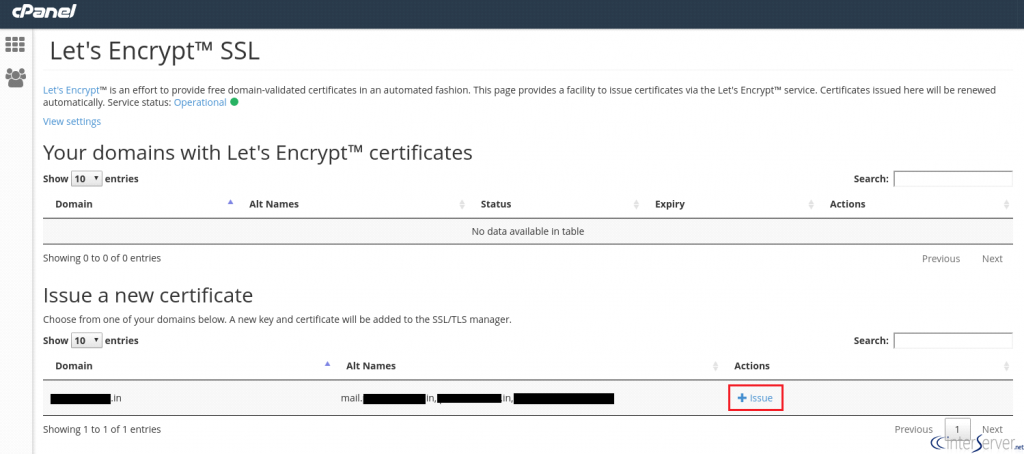Click Next in new certificate pagination
This screenshot has width=1024, height=454.
point(992,429)
